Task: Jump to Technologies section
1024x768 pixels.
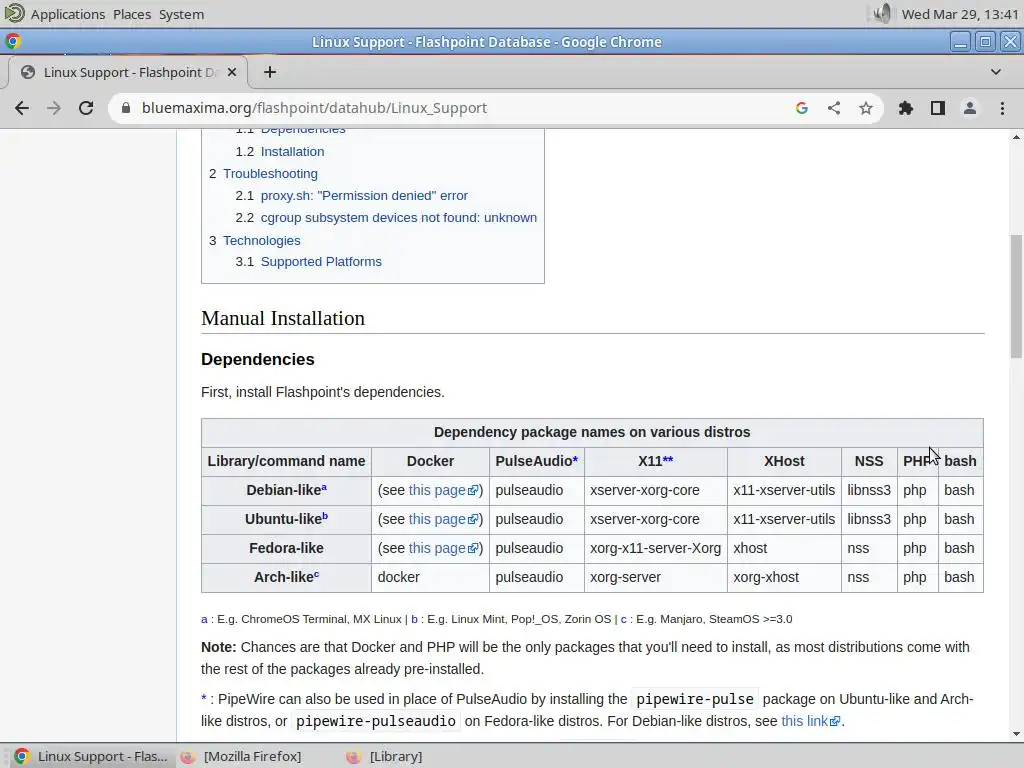Action: tap(261, 240)
